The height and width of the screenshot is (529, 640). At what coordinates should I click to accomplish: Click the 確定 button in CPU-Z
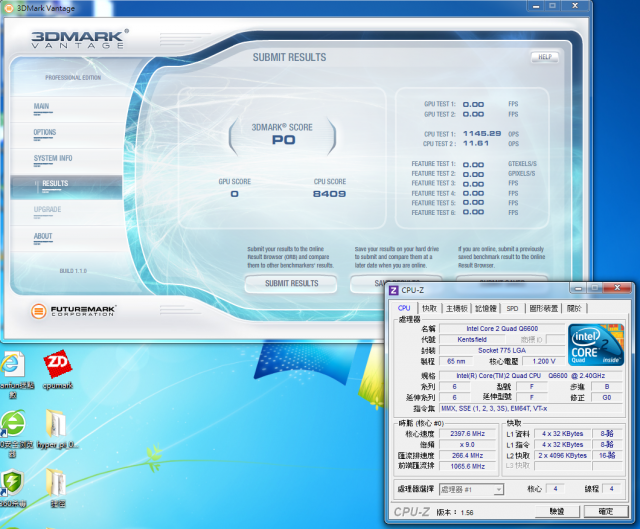pyautogui.click(x=606, y=511)
